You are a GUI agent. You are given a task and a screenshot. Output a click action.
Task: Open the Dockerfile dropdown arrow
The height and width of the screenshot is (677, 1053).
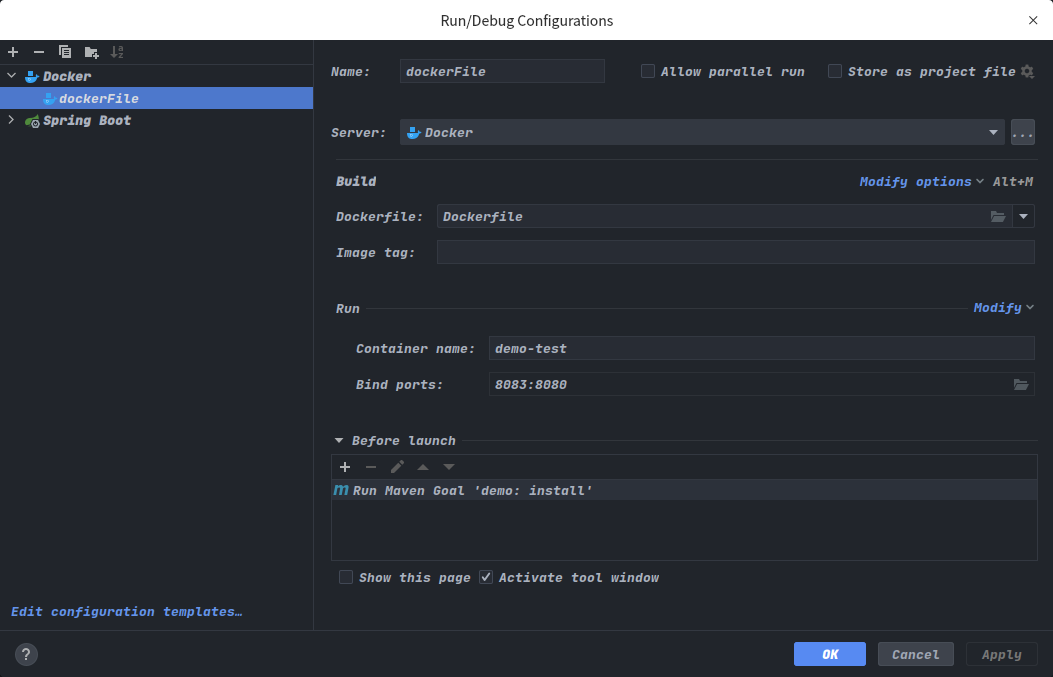coord(1023,216)
